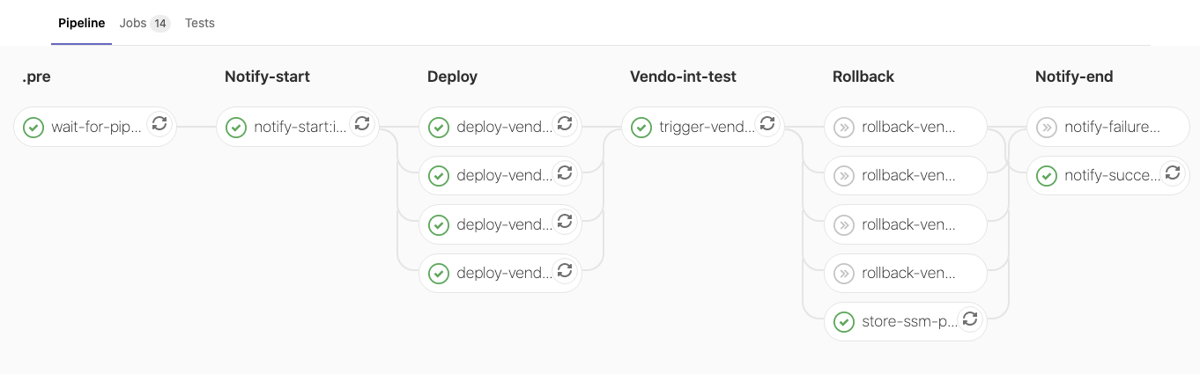The width and height of the screenshot is (1200, 374).
Task: Open the notify-failure job
Action: point(1109,127)
